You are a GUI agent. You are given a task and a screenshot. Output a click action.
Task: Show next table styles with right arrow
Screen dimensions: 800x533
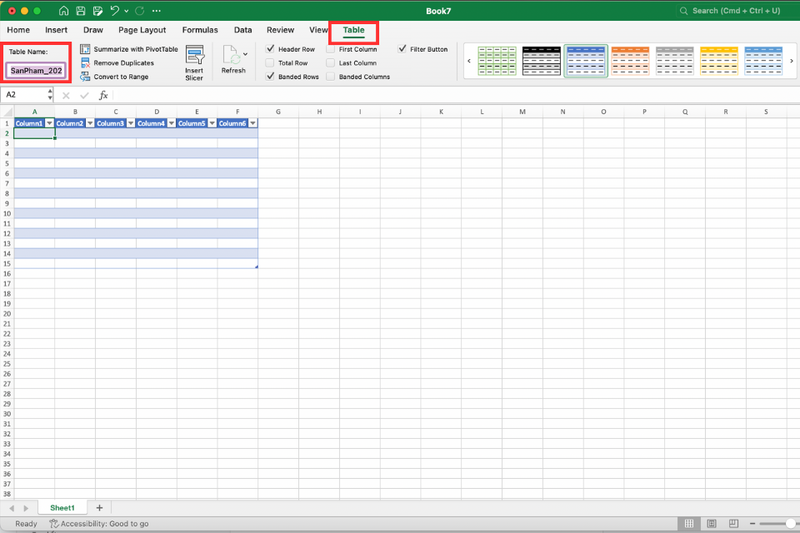791,61
